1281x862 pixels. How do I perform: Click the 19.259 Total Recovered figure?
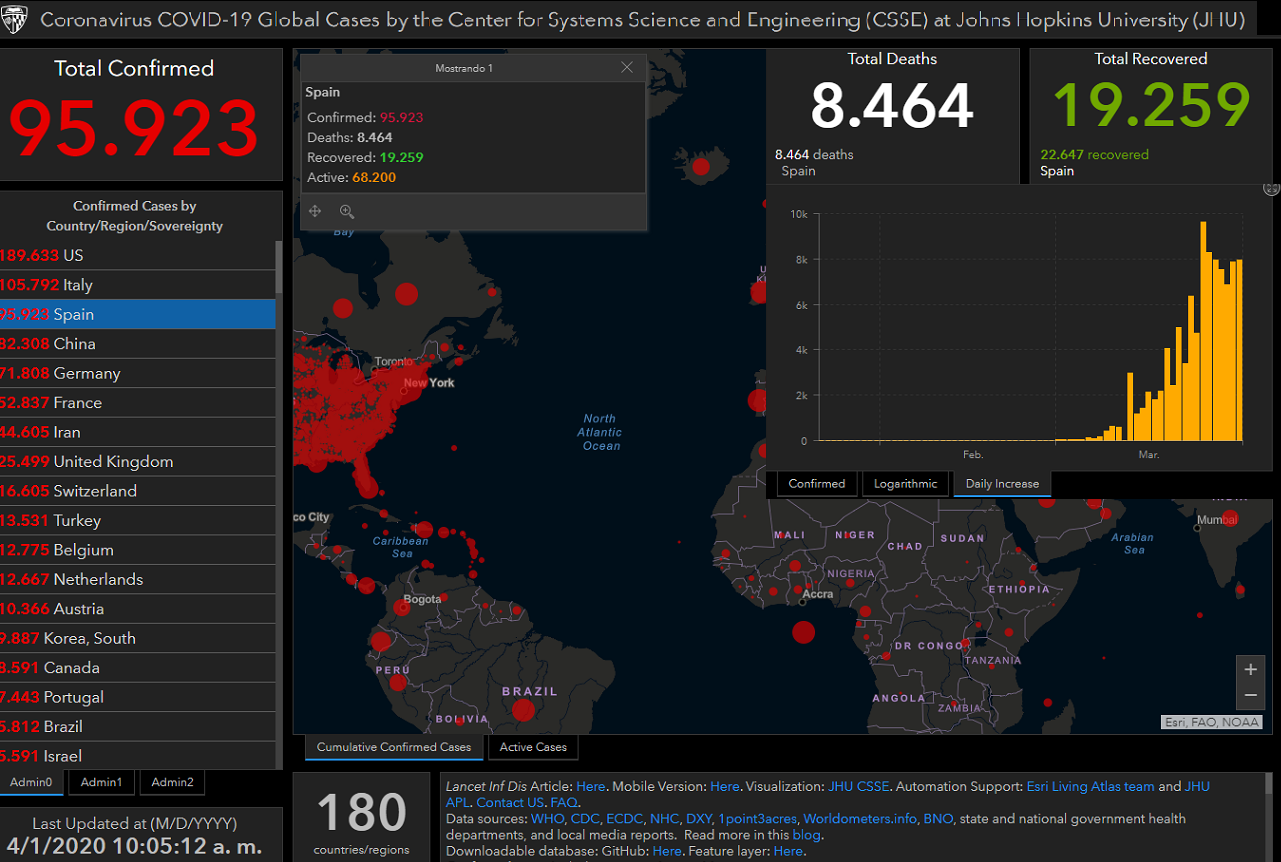[x=1151, y=105]
